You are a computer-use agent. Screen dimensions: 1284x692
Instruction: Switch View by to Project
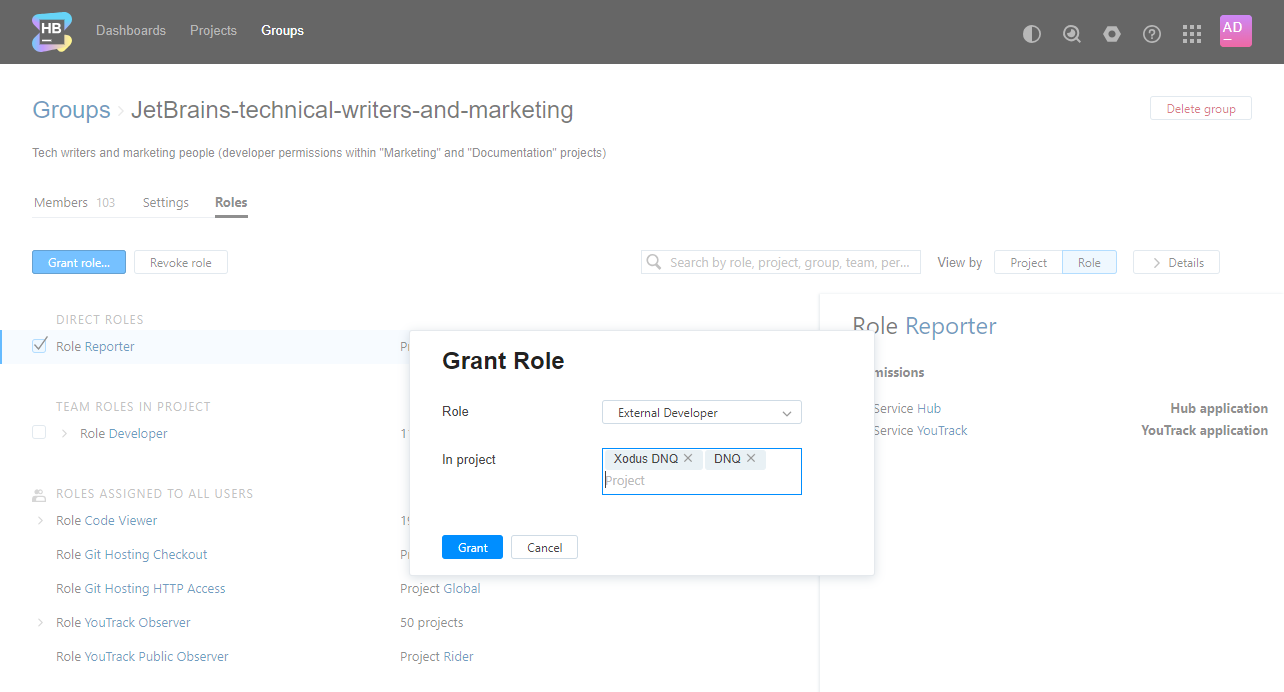[1028, 262]
